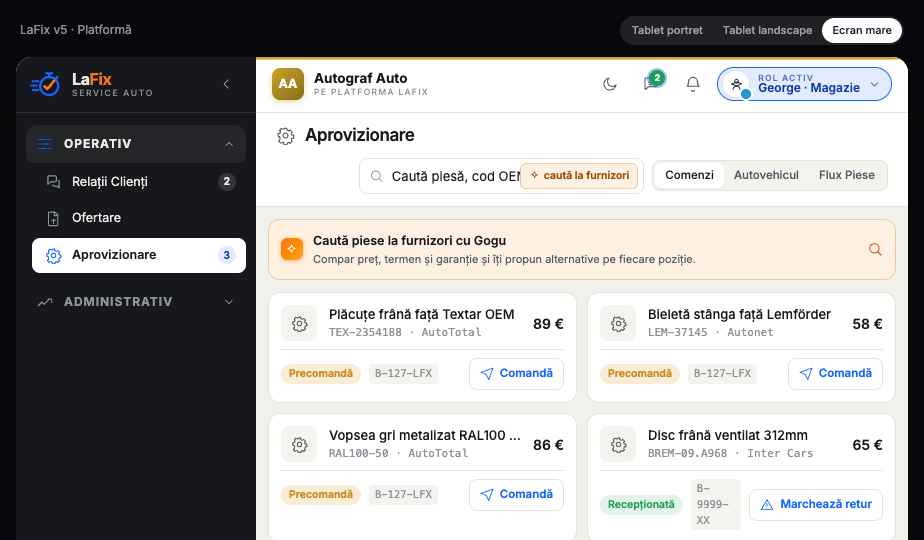Viewport: 924px width, 540px height.
Task: Click B-127-LFX plate on Bieletă card
Action: [722, 374]
